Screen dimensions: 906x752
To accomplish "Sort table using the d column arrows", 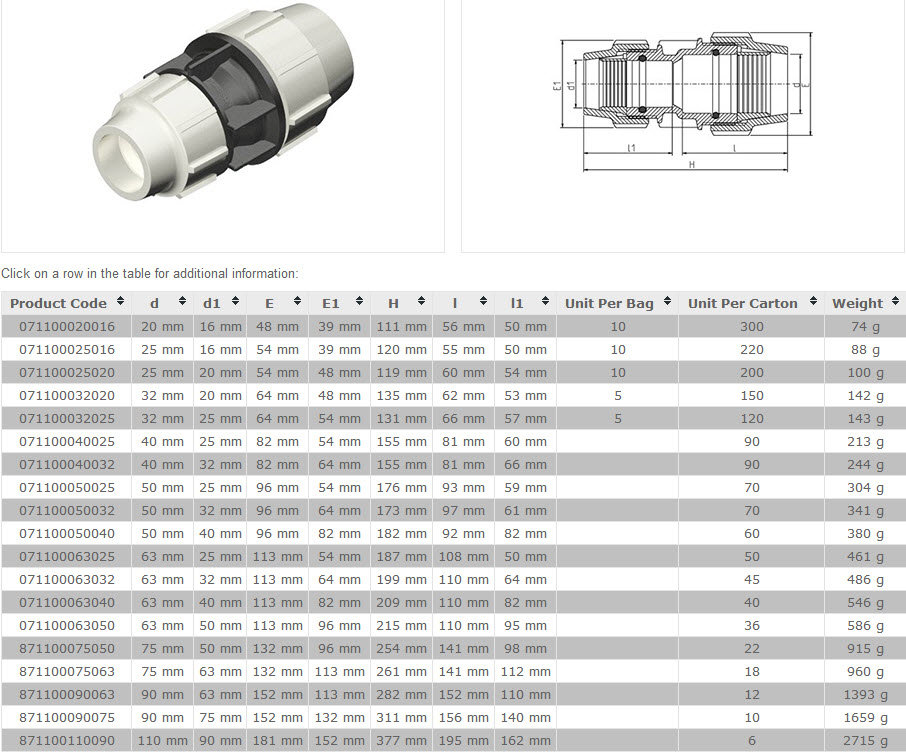I will pos(182,302).
